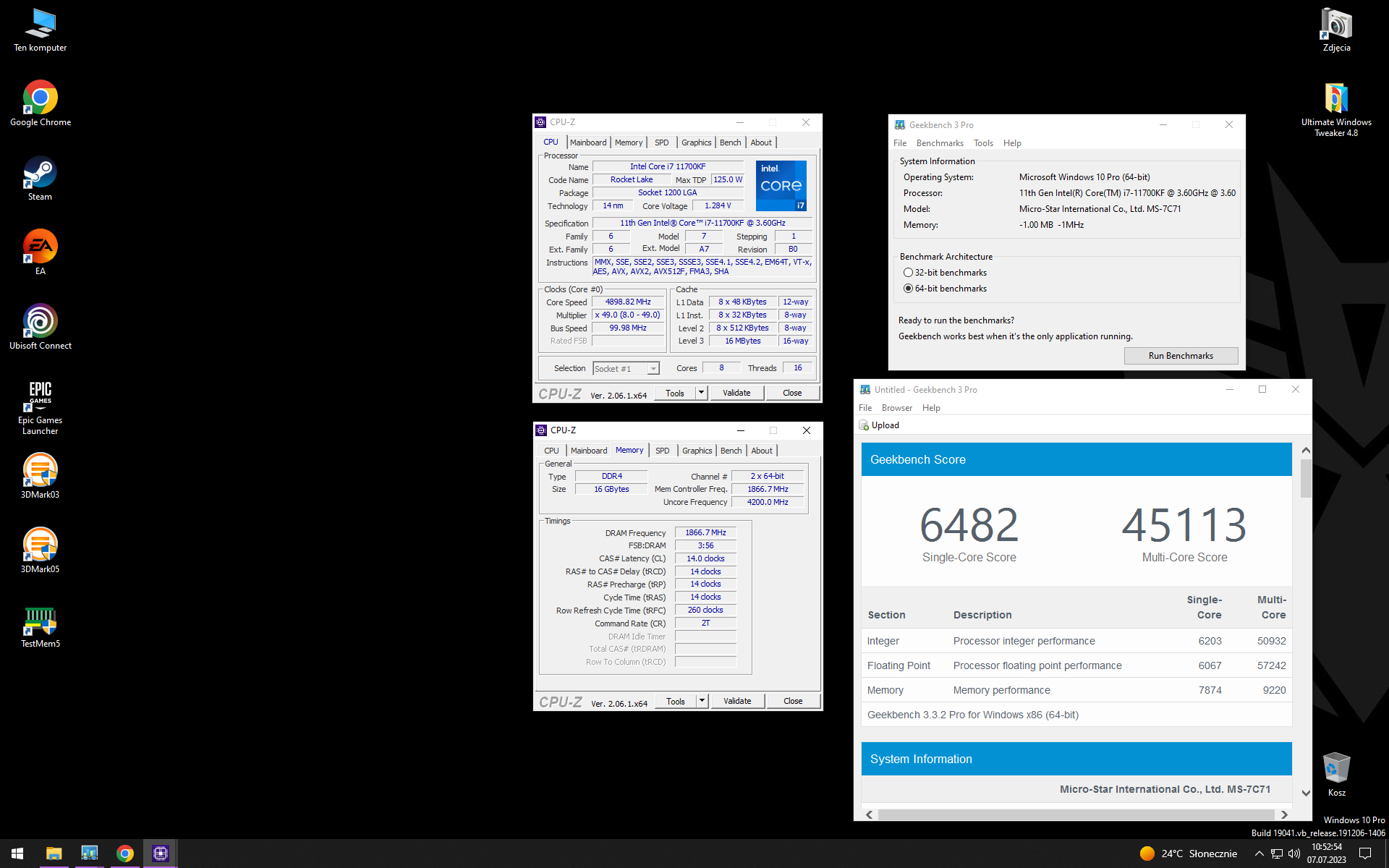Open the Ten komputer desktop icon

(x=41, y=30)
